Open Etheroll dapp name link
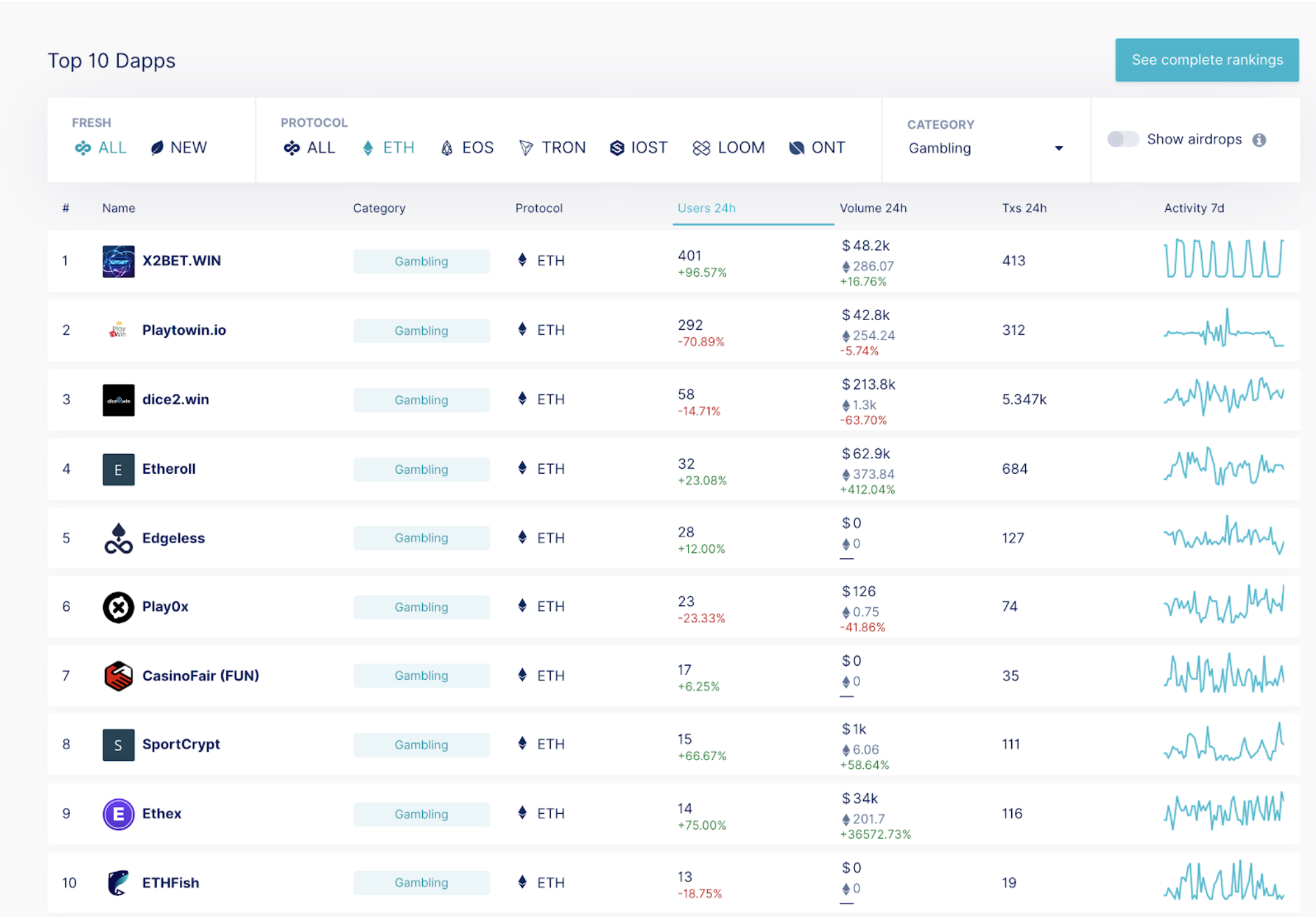Viewport: 1316px width, 917px height. tap(169, 469)
